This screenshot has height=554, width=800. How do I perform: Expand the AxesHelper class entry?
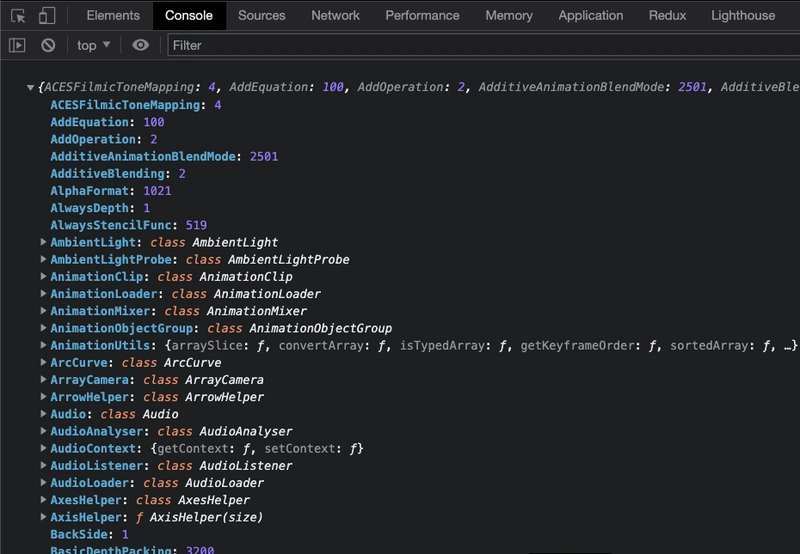pos(43,499)
